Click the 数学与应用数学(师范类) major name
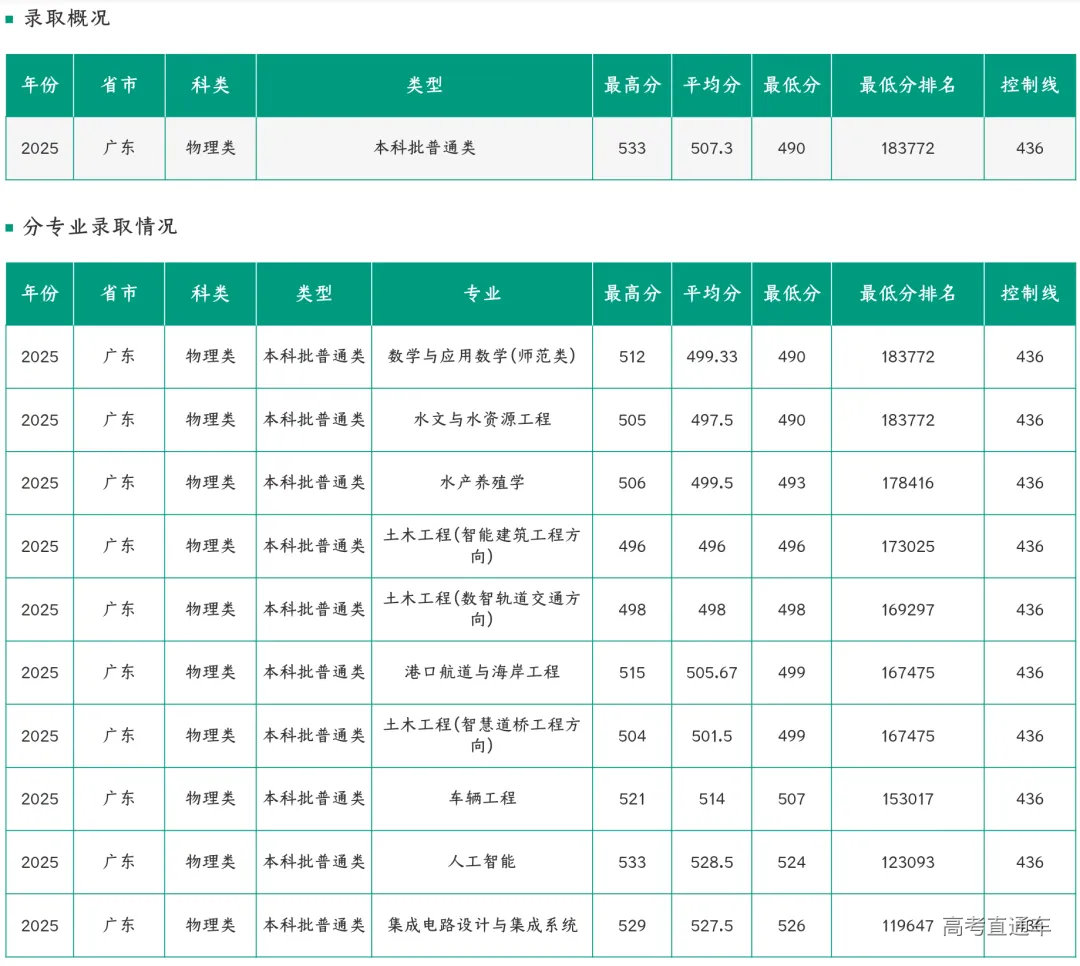Screen dimensions: 1080x966 click(481, 357)
